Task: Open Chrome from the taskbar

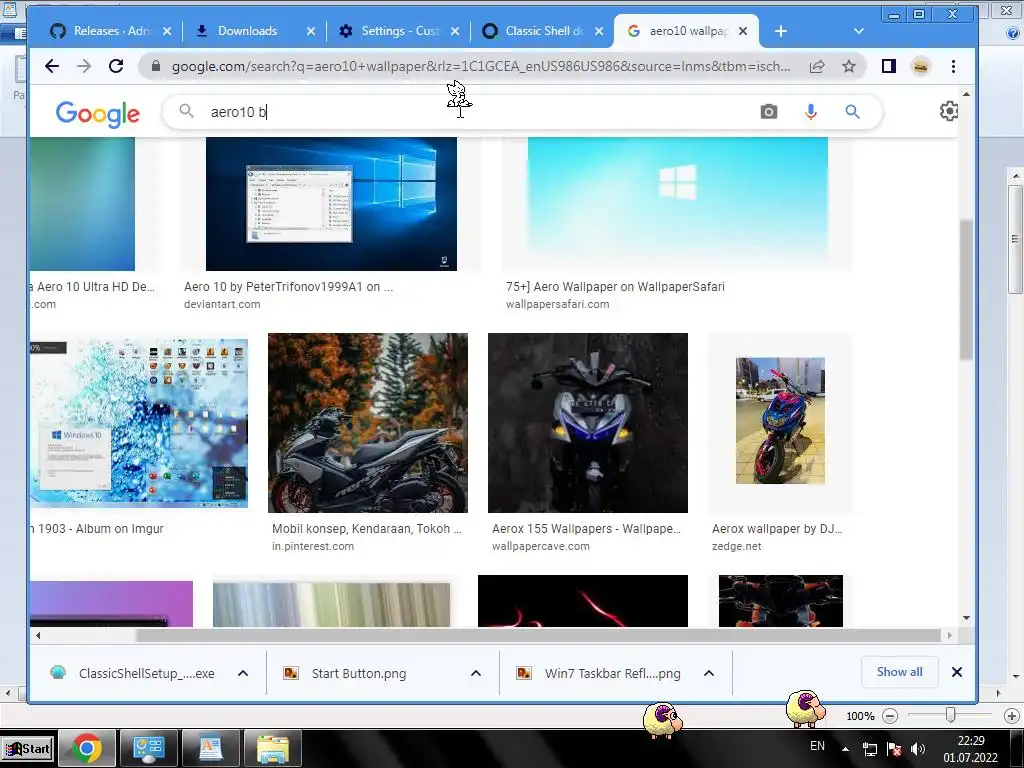Action: [87, 748]
